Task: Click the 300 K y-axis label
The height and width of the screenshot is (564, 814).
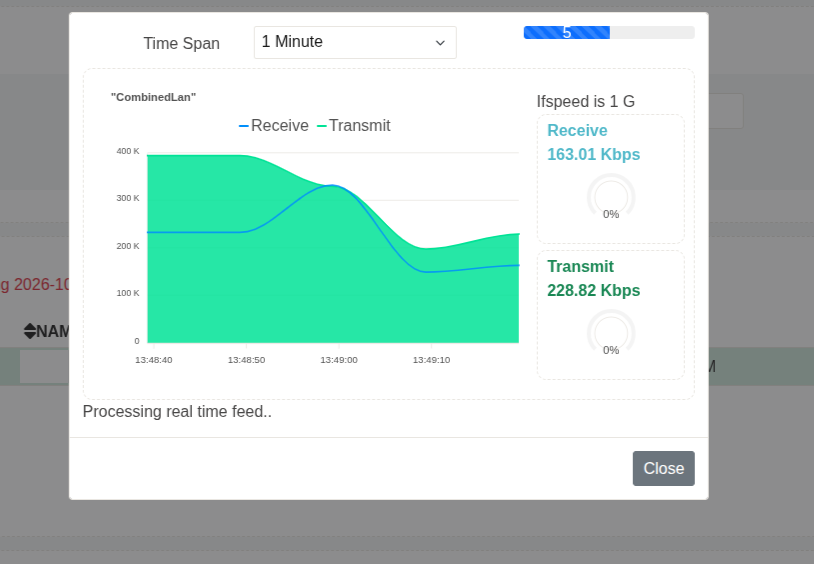Action: click(x=128, y=198)
